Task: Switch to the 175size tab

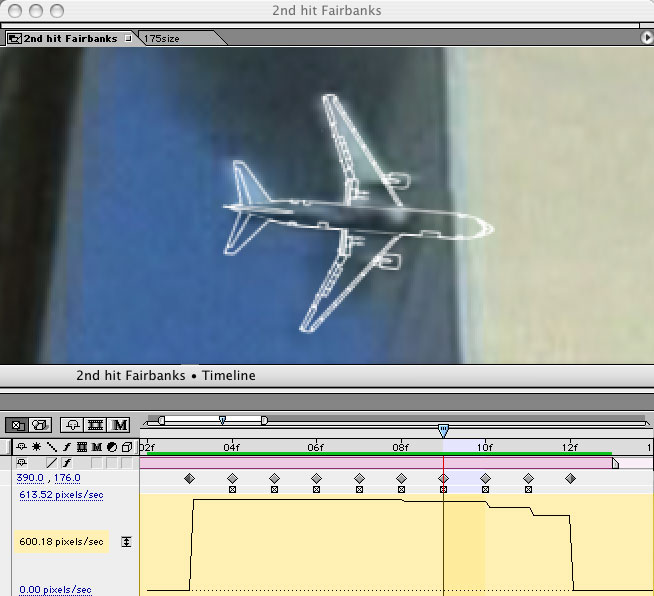Action: click(166, 38)
